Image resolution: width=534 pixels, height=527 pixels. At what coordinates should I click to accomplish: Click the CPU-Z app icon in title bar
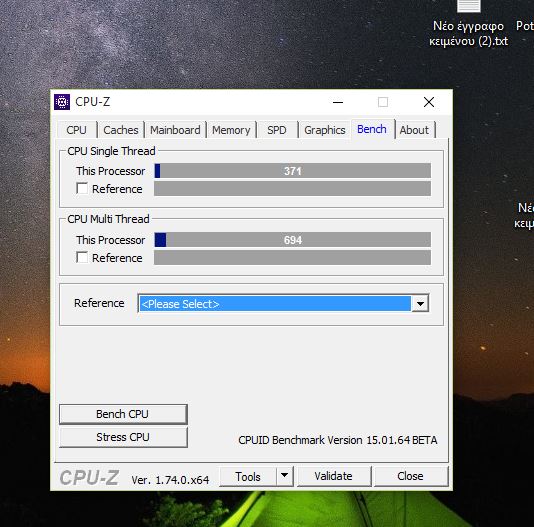[62, 102]
